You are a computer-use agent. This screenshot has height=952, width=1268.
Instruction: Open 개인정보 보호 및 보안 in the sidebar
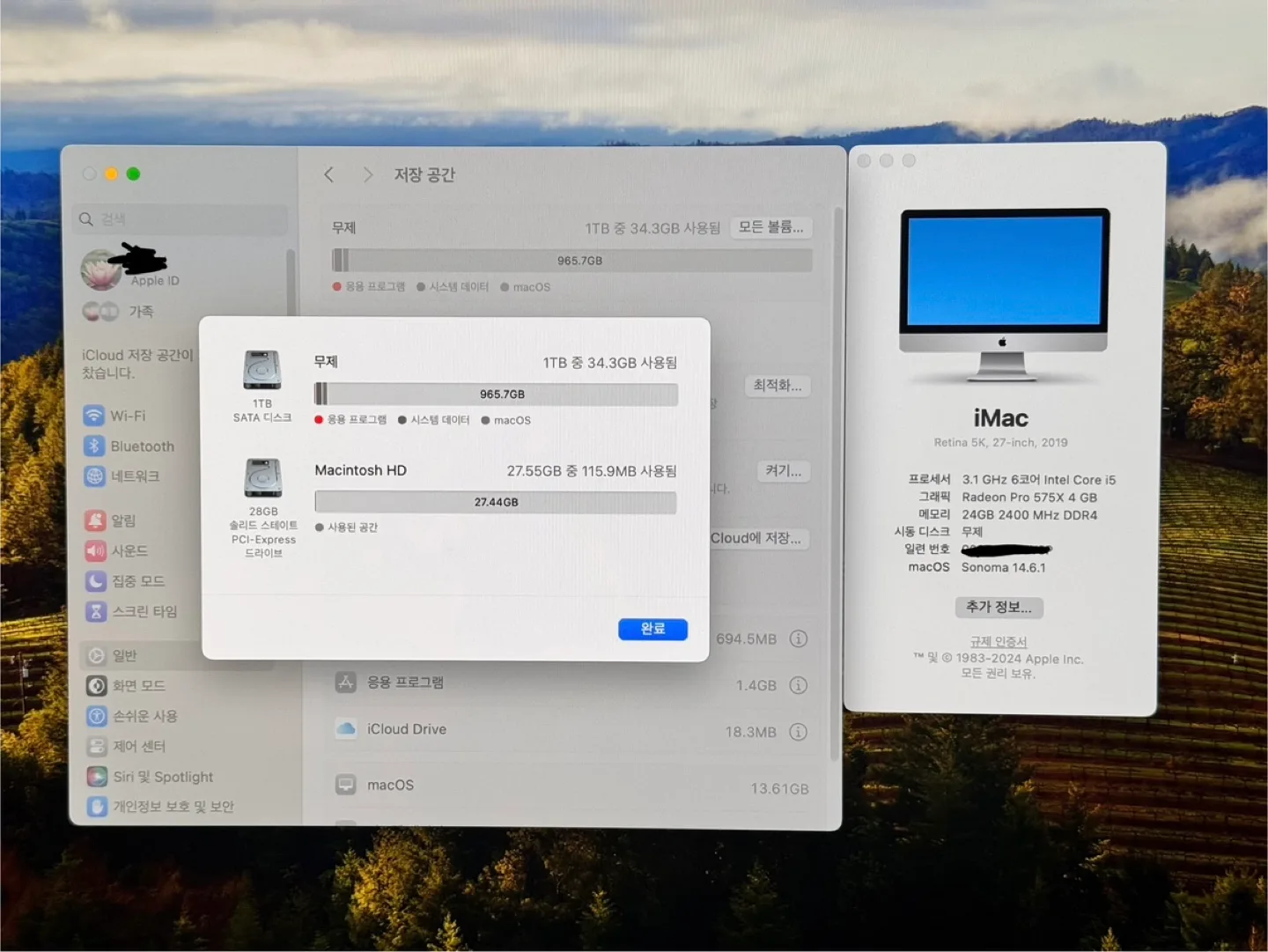(x=160, y=807)
